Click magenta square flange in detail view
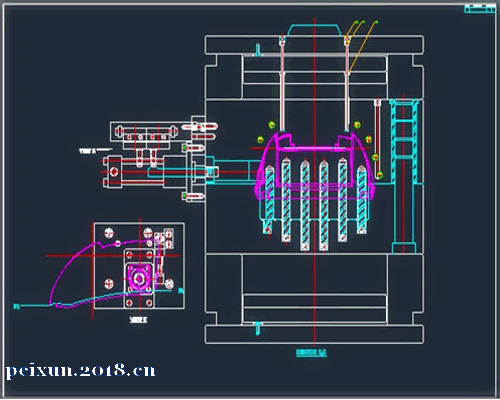500x400 pixels. 139,278
